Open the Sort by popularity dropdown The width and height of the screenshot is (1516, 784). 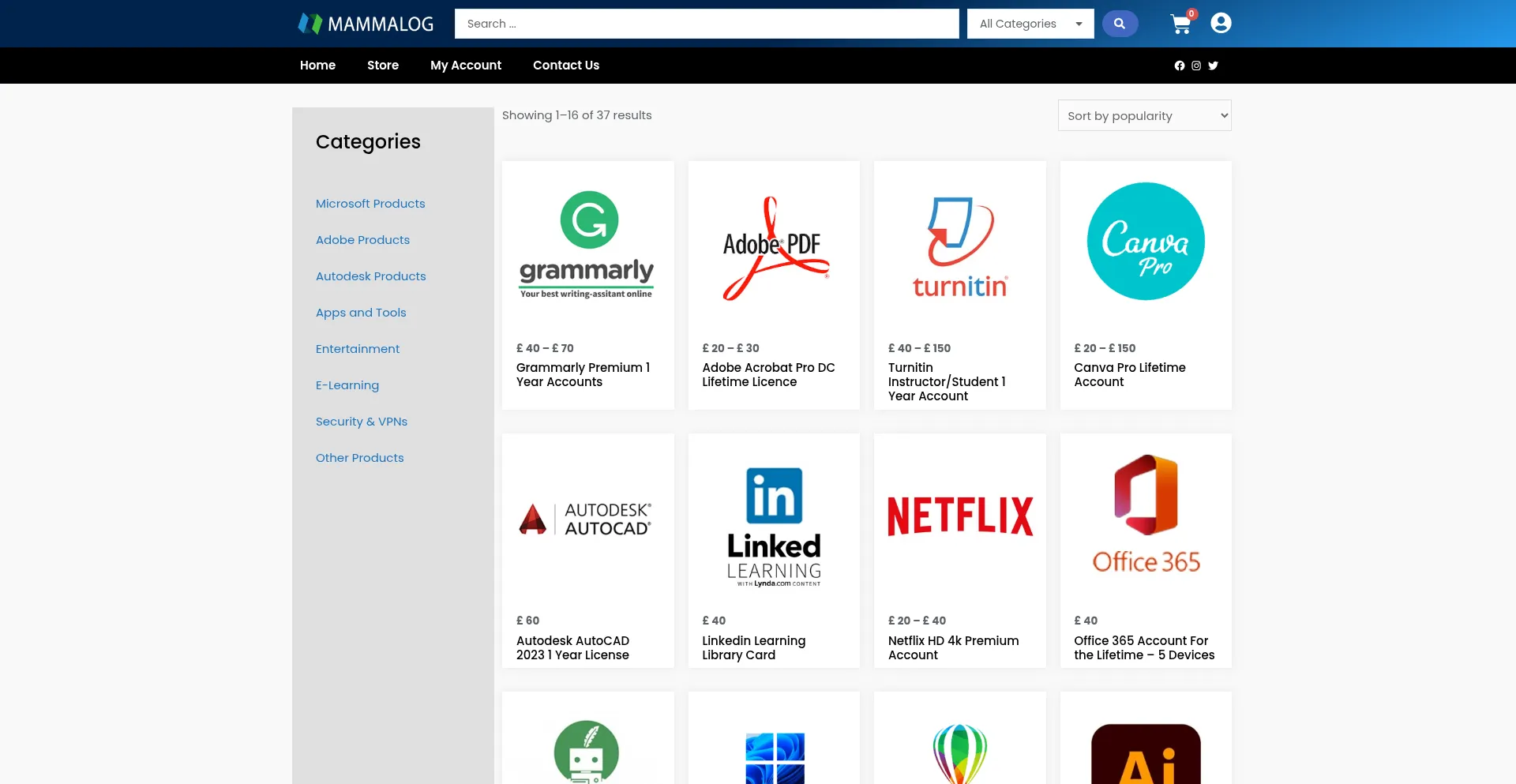[x=1144, y=115]
